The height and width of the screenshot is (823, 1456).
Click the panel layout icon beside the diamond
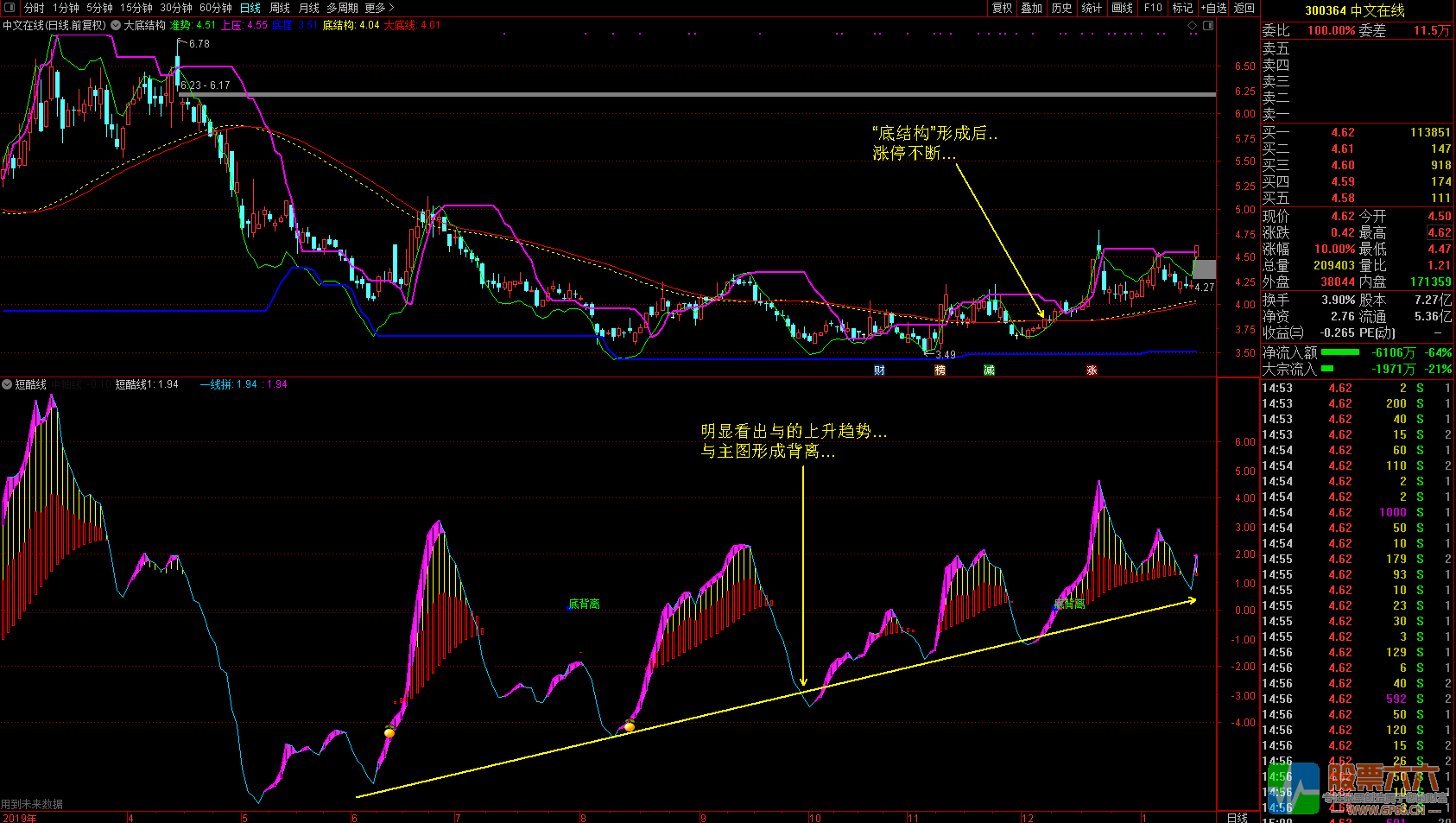[1208, 26]
